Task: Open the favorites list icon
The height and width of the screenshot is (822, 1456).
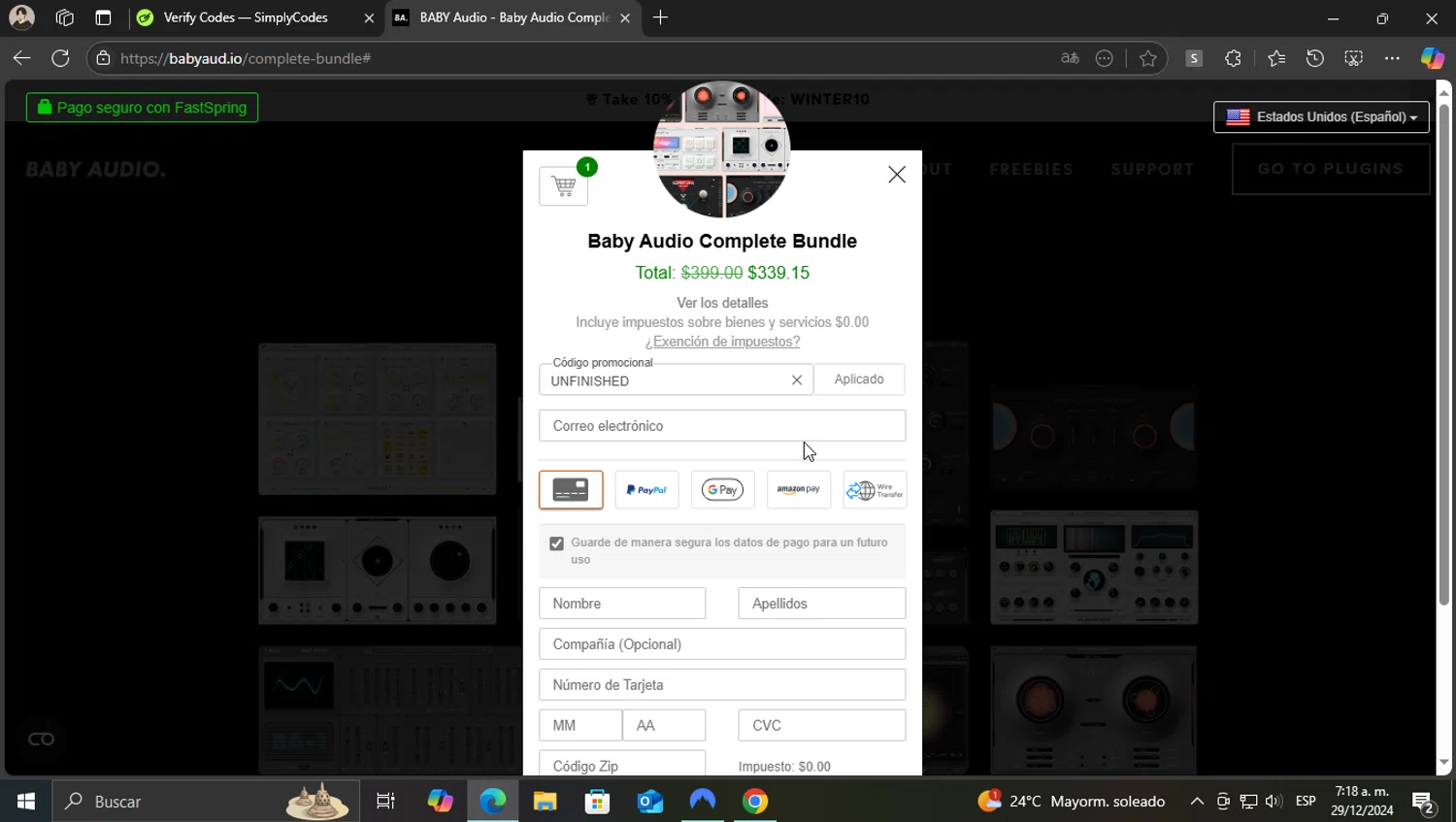Action: coord(1276,58)
